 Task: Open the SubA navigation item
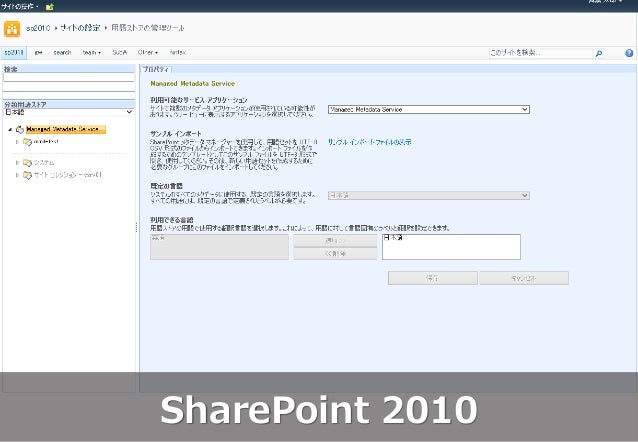pyautogui.click(x=120, y=53)
